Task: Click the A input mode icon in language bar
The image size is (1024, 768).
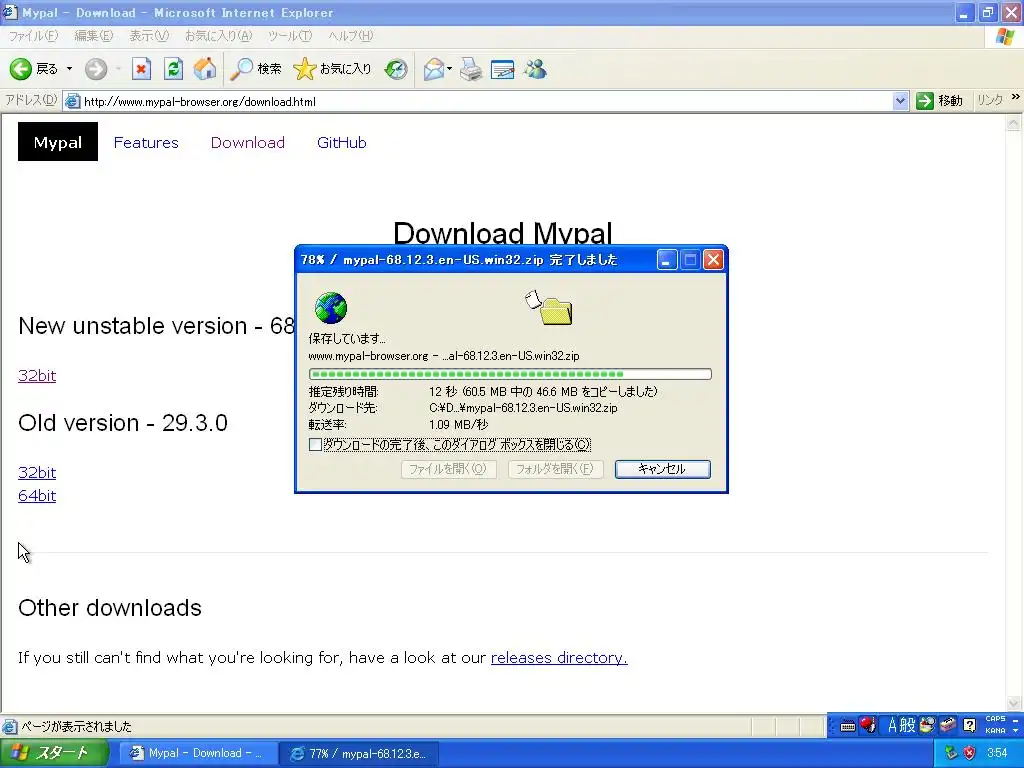Action: click(893, 725)
